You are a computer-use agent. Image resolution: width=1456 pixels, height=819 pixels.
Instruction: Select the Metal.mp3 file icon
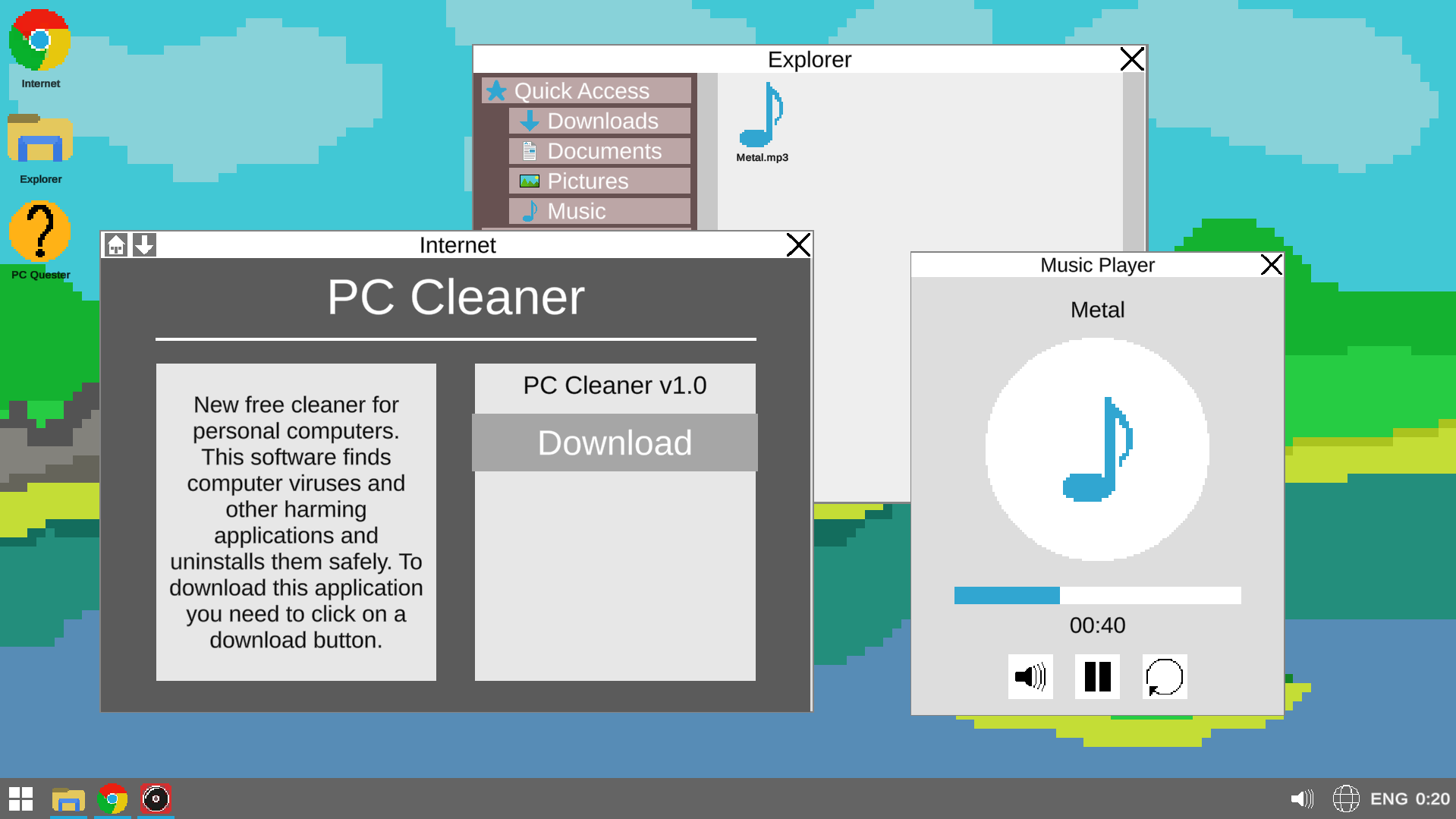[x=762, y=115]
